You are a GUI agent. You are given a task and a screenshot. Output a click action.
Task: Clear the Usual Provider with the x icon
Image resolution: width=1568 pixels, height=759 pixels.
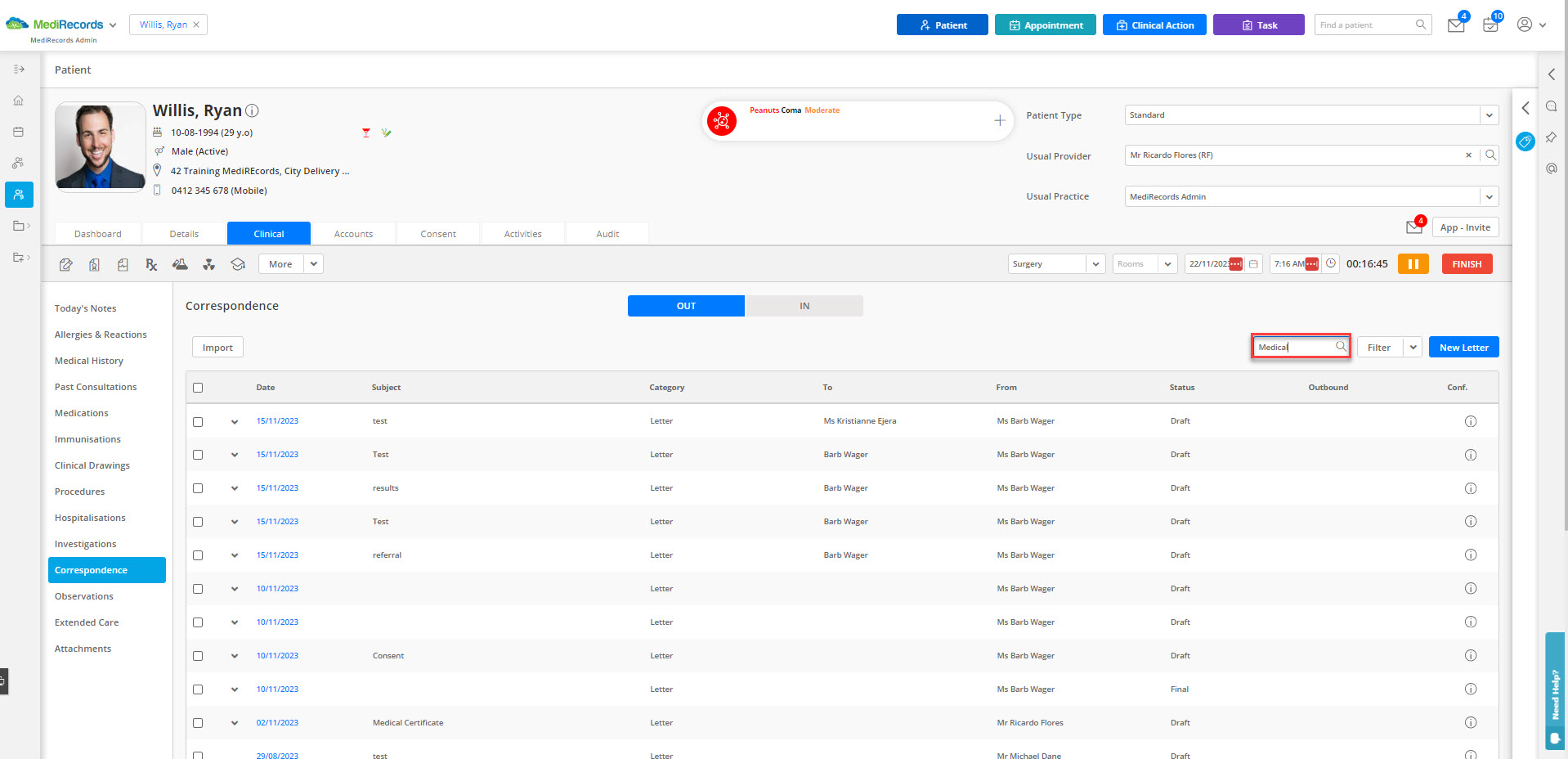tap(1468, 155)
